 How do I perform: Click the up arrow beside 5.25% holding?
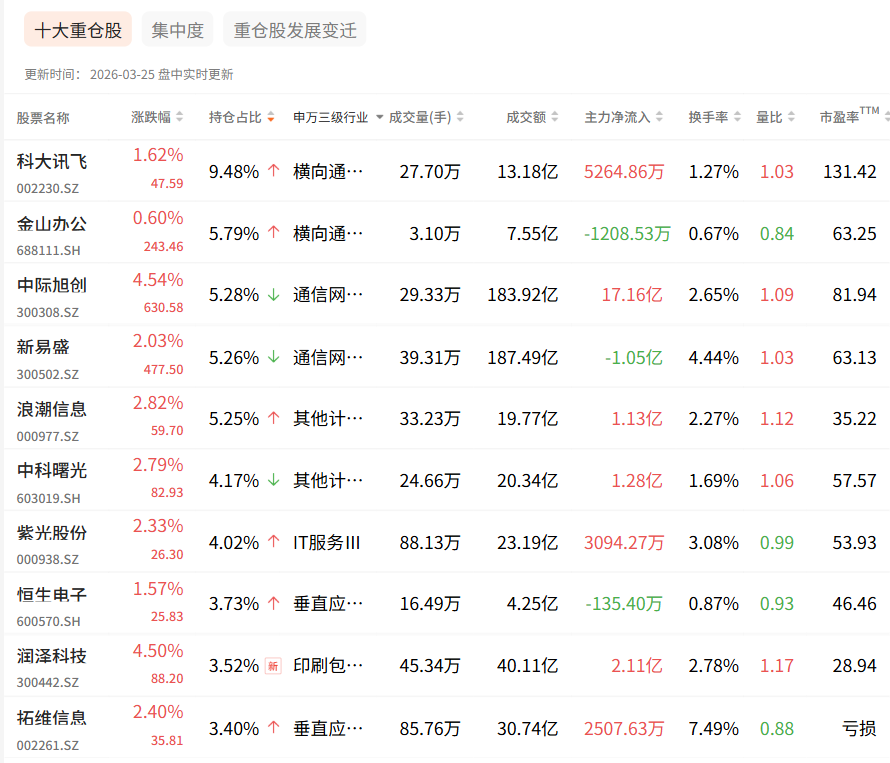(x=274, y=418)
